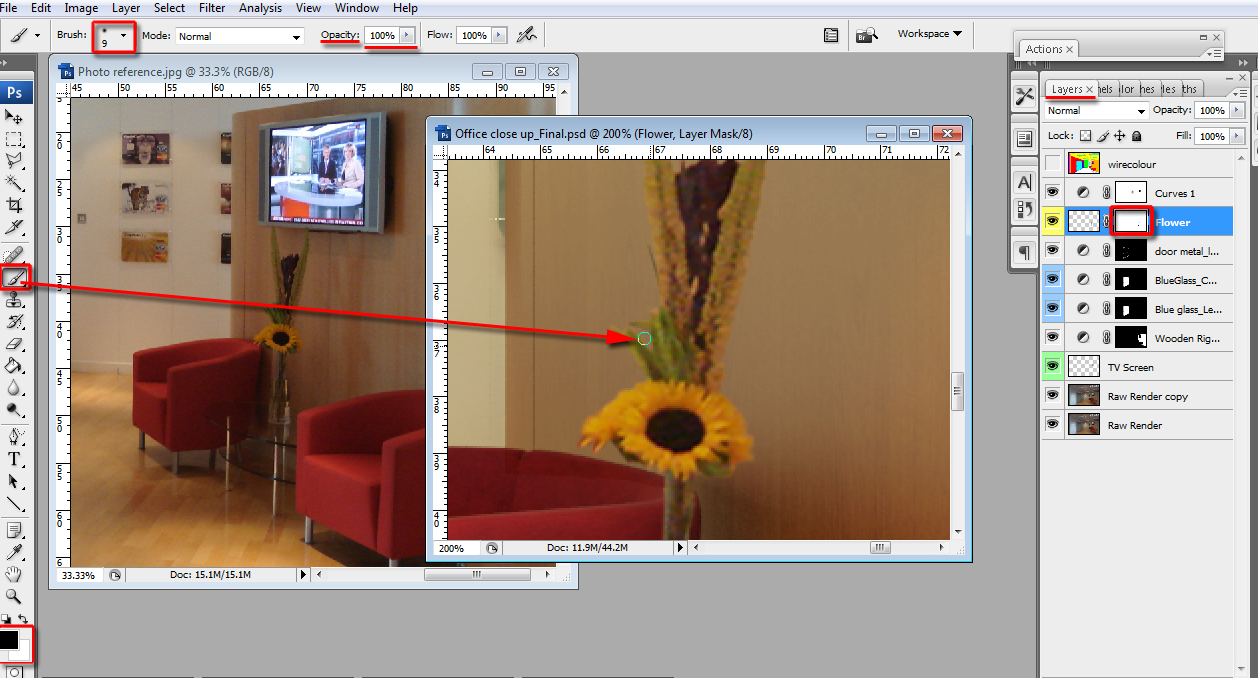
Task: Hide the Blue glass_Le layer
Action: click(1051, 309)
